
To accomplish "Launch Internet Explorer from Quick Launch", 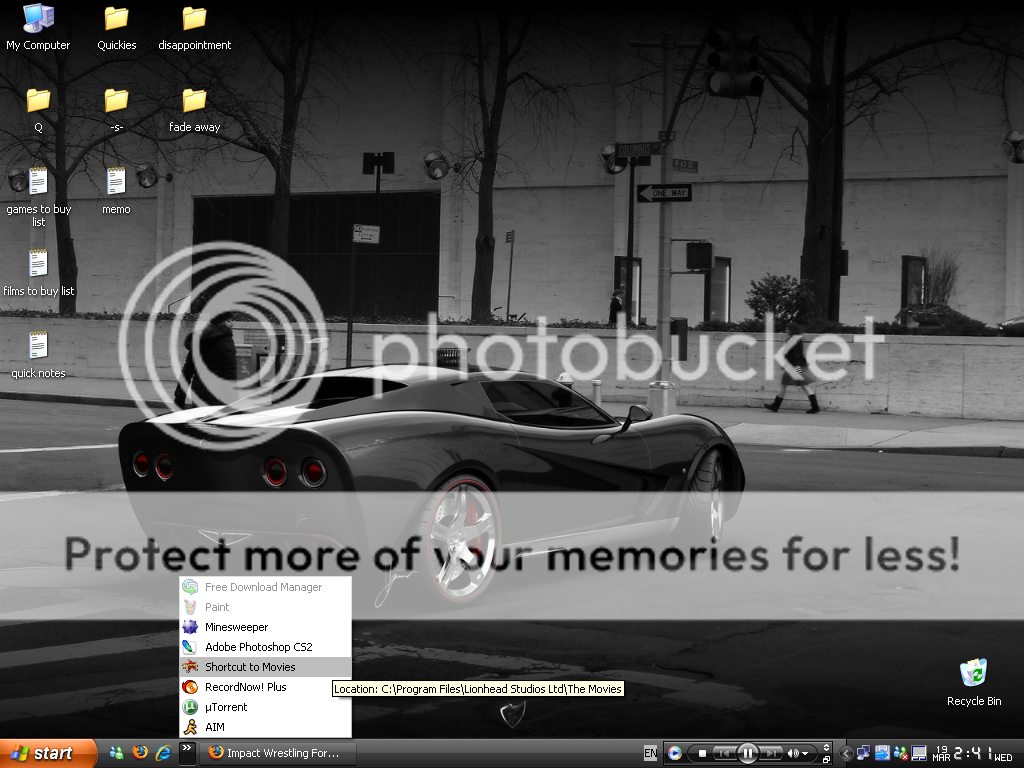I will coord(163,753).
